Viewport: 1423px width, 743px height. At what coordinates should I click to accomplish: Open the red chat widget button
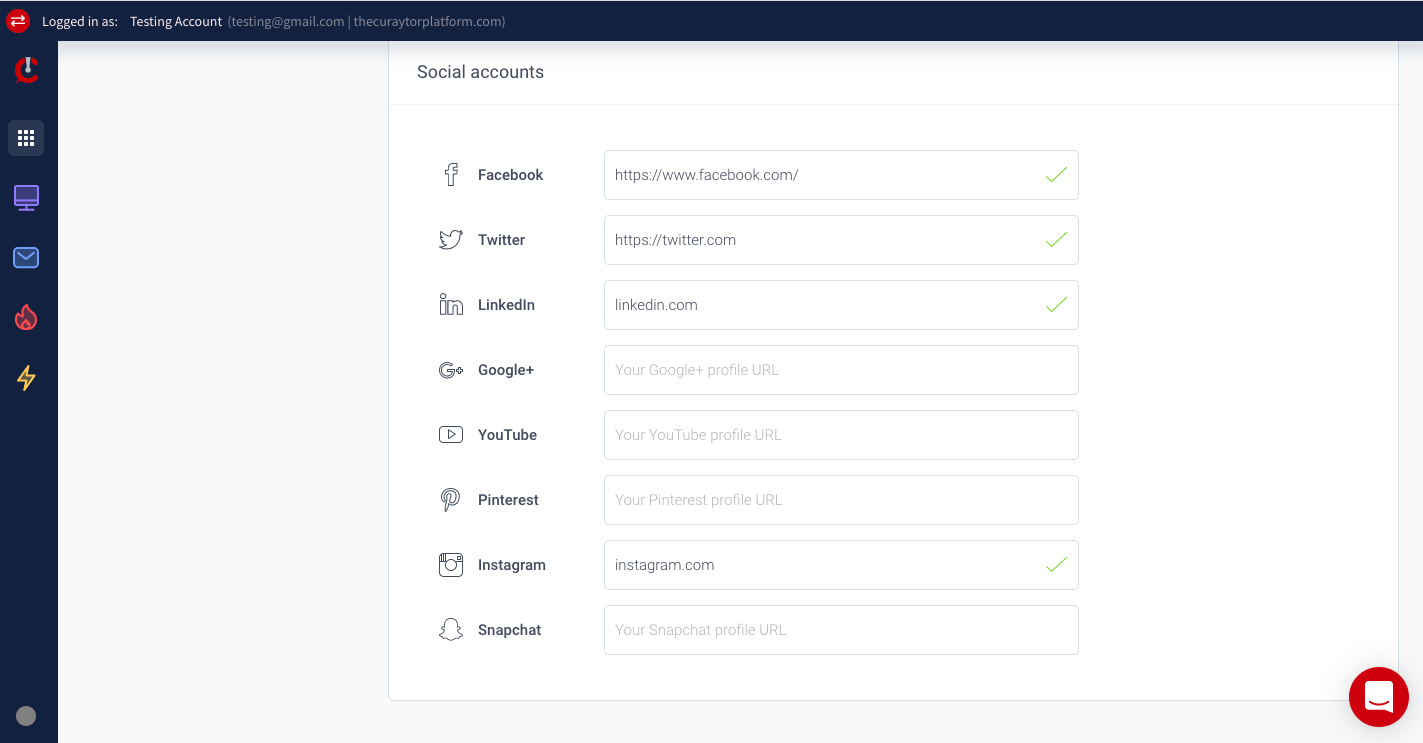coord(1379,697)
